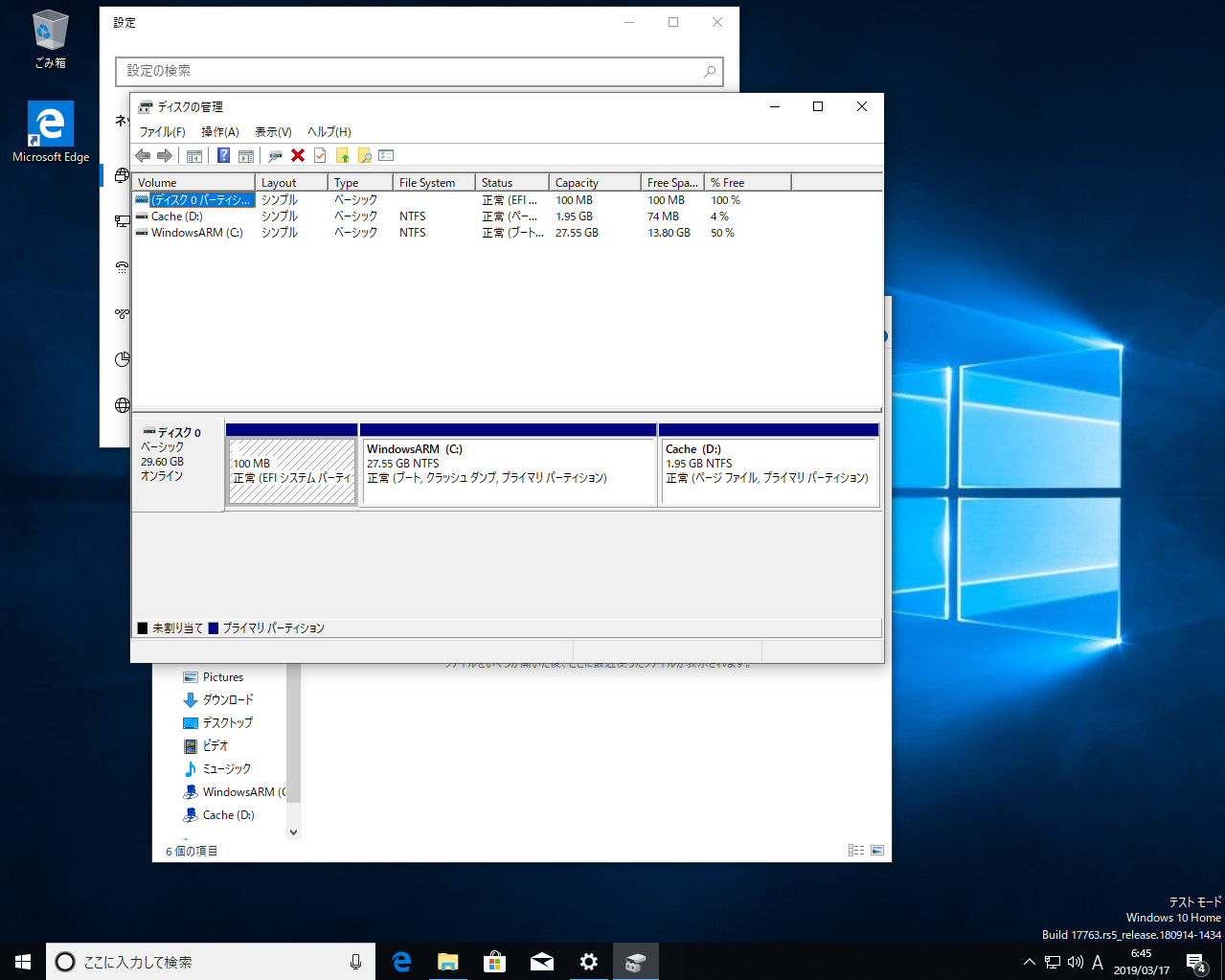
Task: Select the WindowsARM (C:) partition block
Action: tap(508, 465)
